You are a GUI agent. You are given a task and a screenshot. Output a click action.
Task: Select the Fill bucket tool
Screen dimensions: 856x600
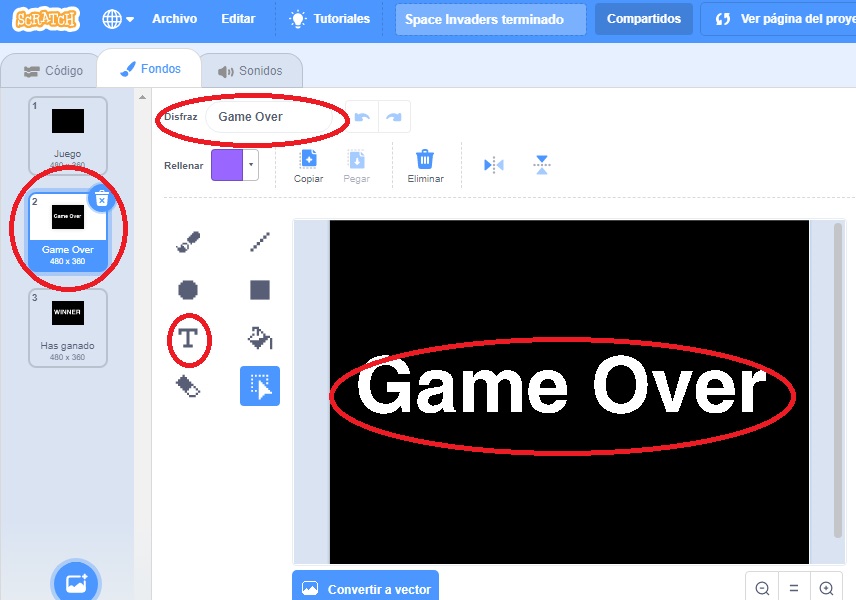[260, 339]
